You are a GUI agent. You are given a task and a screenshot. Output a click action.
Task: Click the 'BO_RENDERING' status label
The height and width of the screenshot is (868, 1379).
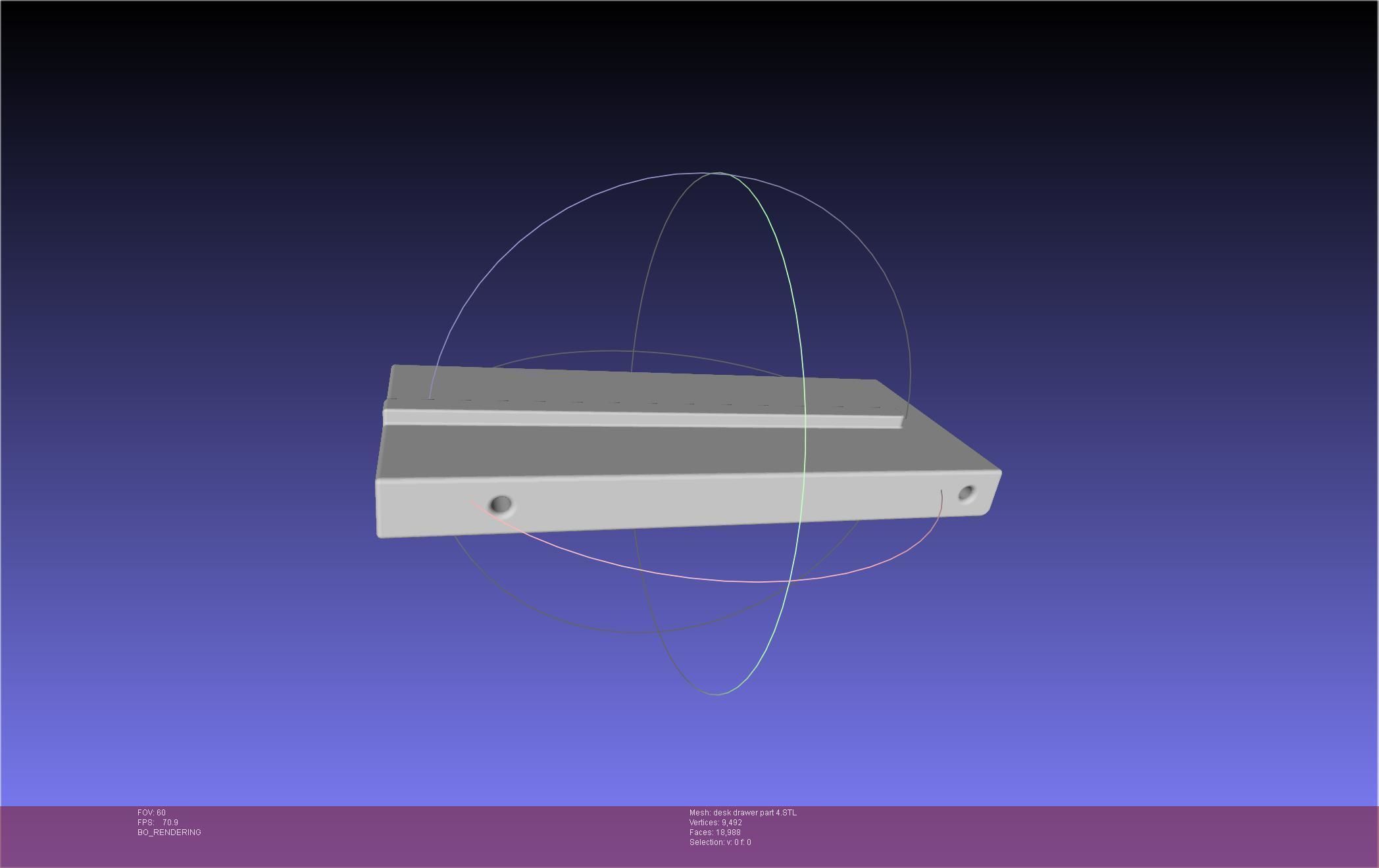click(x=169, y=832)
